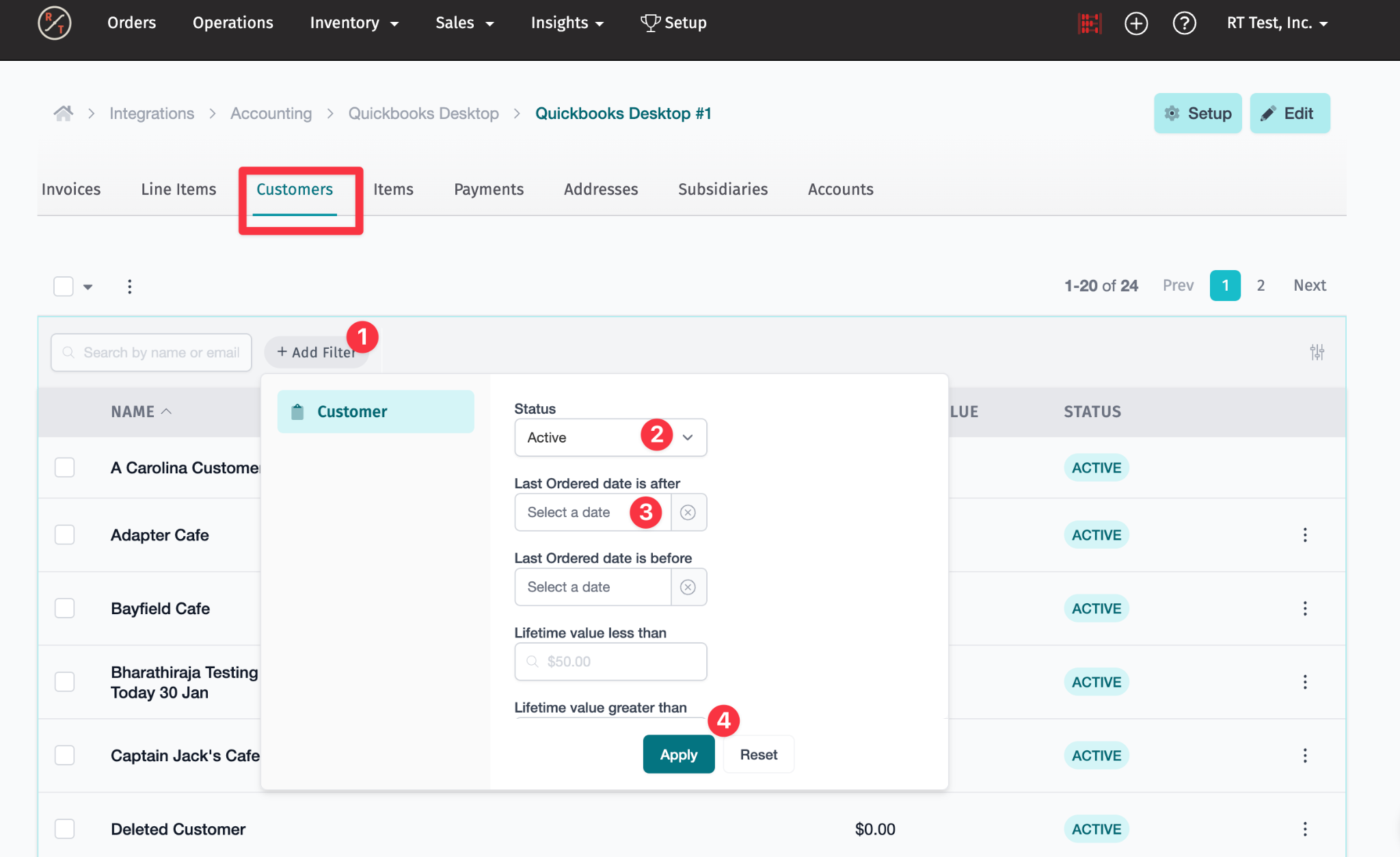Open the help question mark icon
Image resolution: width=1400 pixels, height=857 pixels.
(x=1184, y=23)
